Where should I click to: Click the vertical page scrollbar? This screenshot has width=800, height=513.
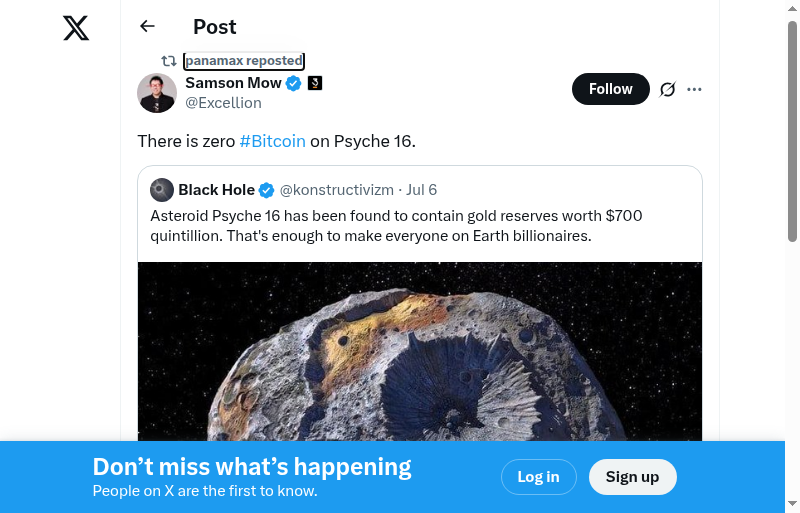click(792, 130)
